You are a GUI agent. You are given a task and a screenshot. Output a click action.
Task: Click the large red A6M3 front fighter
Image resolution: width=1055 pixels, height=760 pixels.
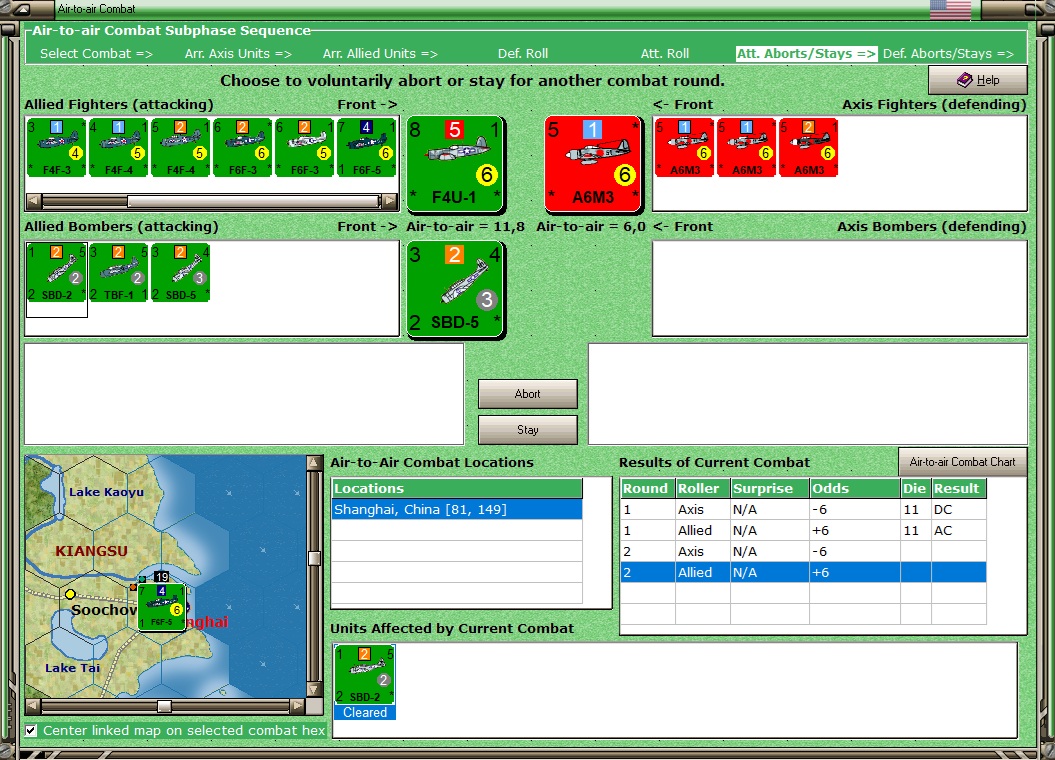pyautogui.click(x=593, y=163)
